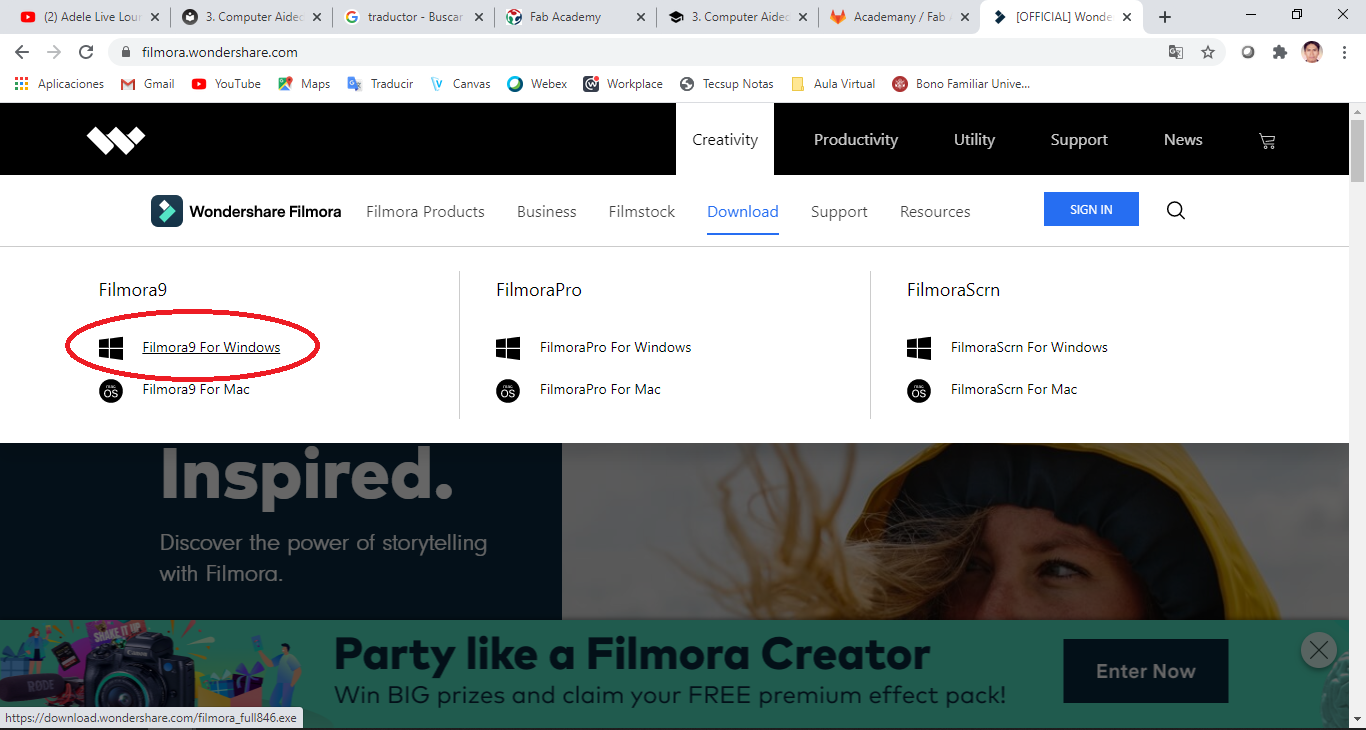Viewport: 1366px width, 730px height.
Task: Click macOS icon beside FilmoraPro For Mac
Action: click(508, 390)
